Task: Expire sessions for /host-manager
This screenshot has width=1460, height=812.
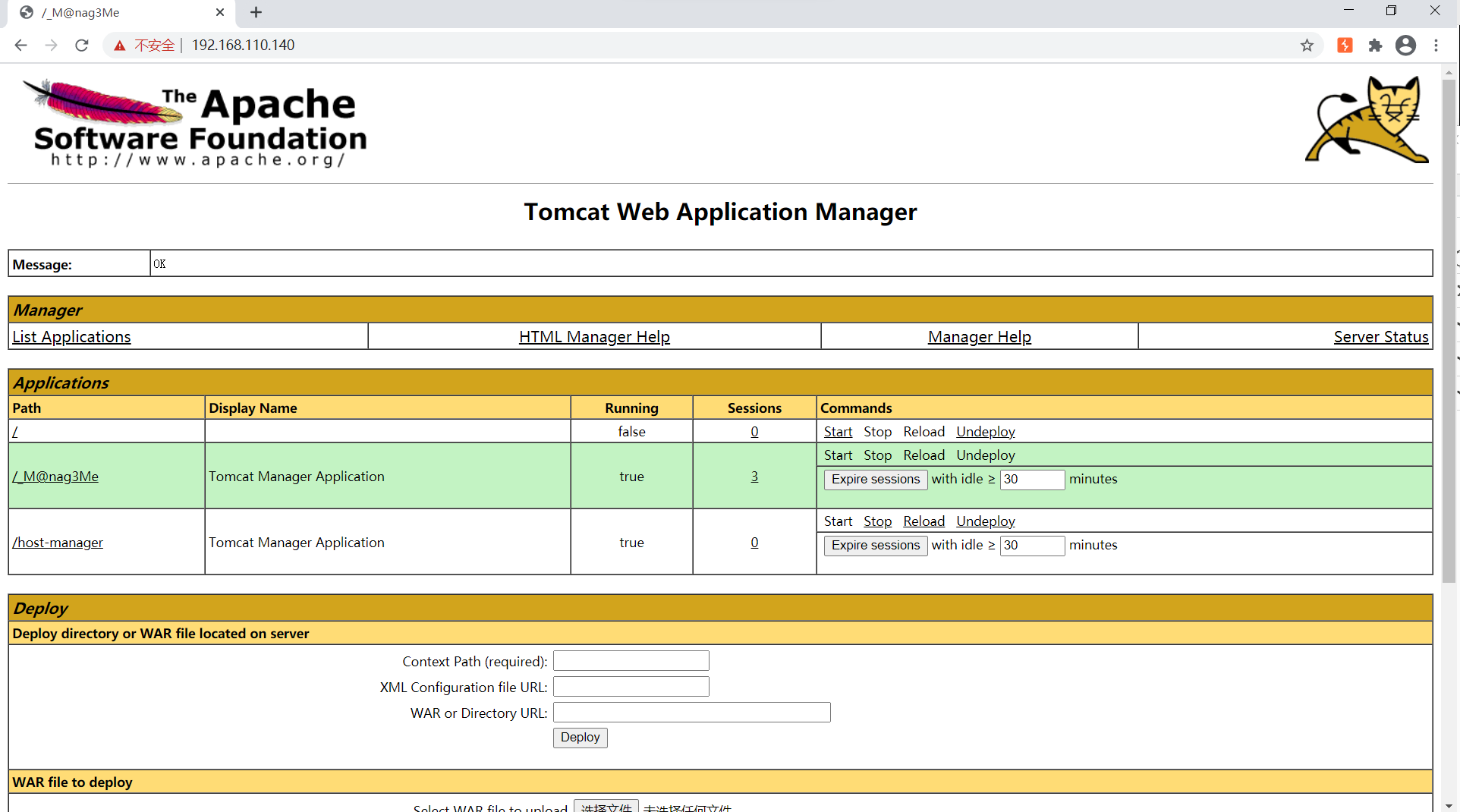Action: point(876,546)
